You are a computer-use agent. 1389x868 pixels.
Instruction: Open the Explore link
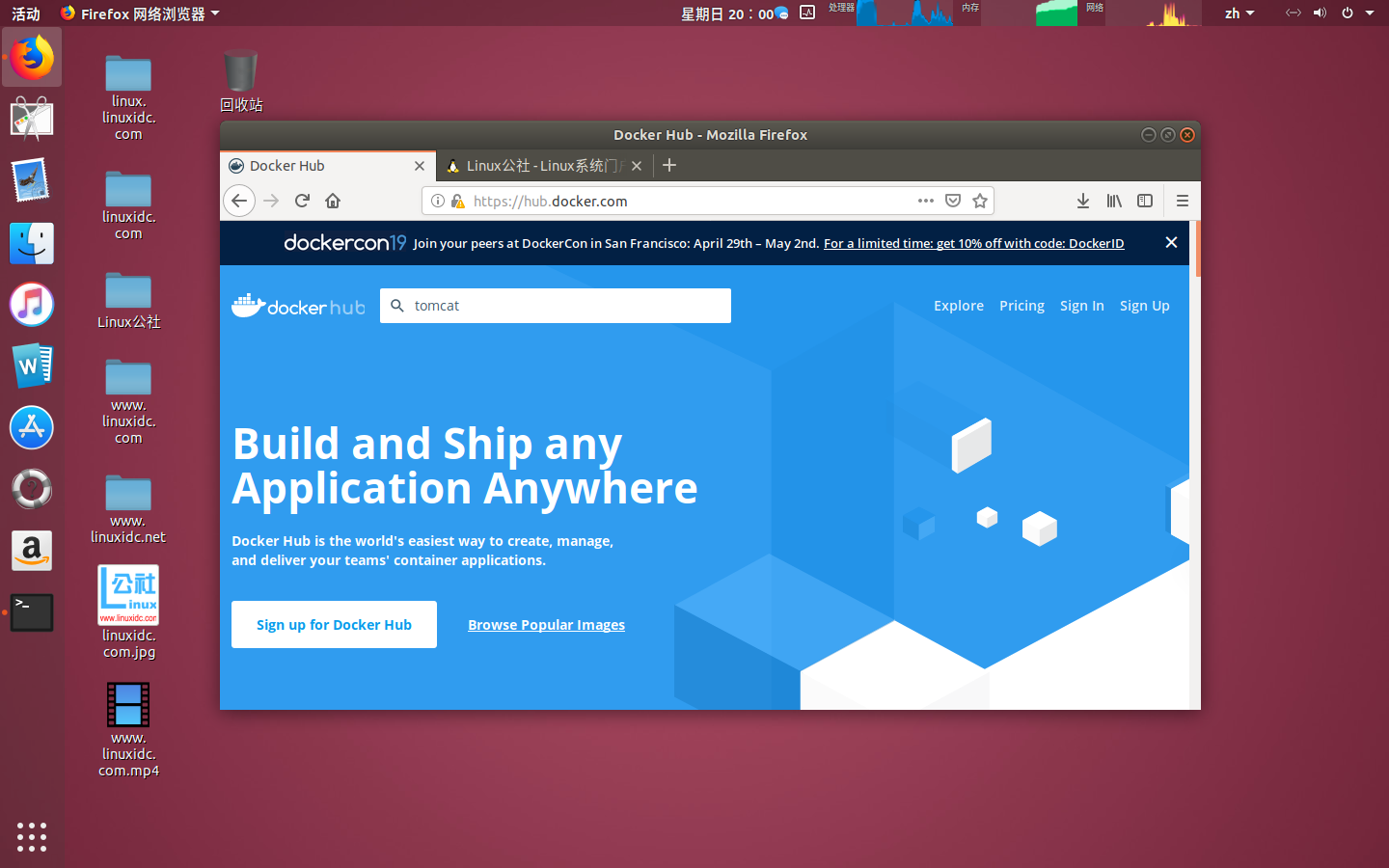tap(959, 306)
